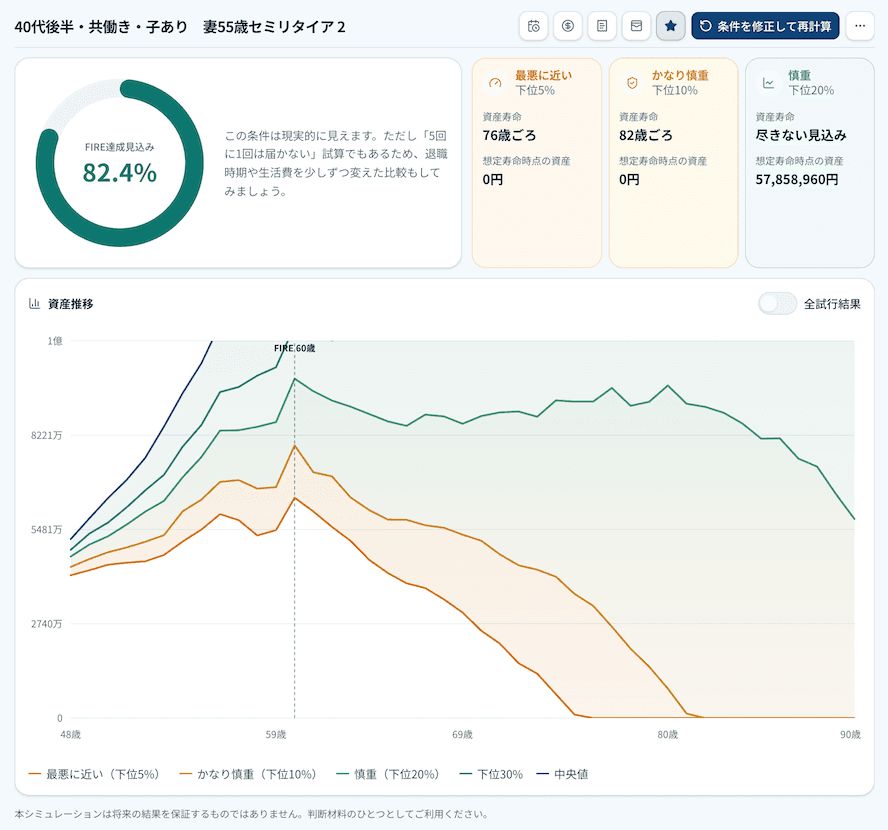
Task: Click the 1億 y-axis label
Action: click(x=55, y=341)
